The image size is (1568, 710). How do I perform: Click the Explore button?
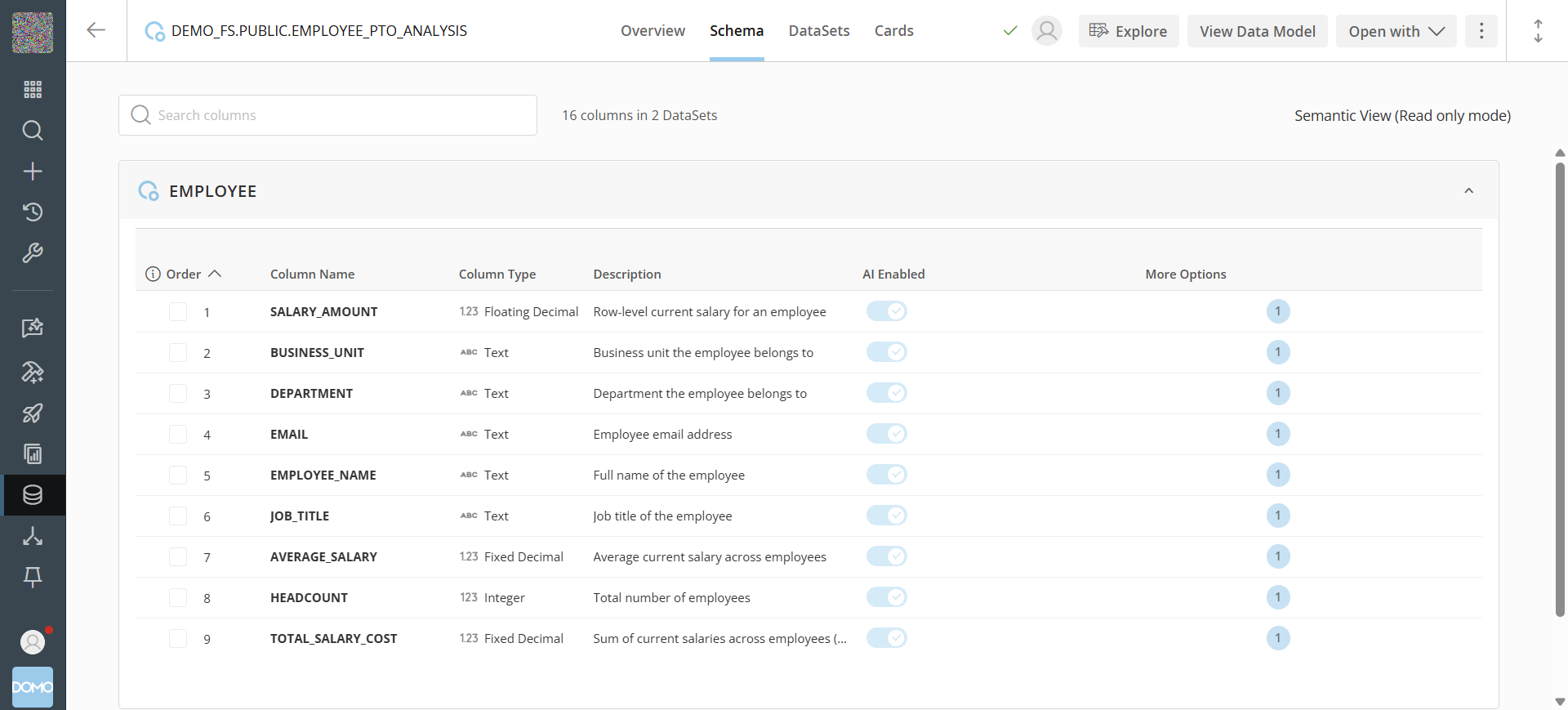point(1129,31)
